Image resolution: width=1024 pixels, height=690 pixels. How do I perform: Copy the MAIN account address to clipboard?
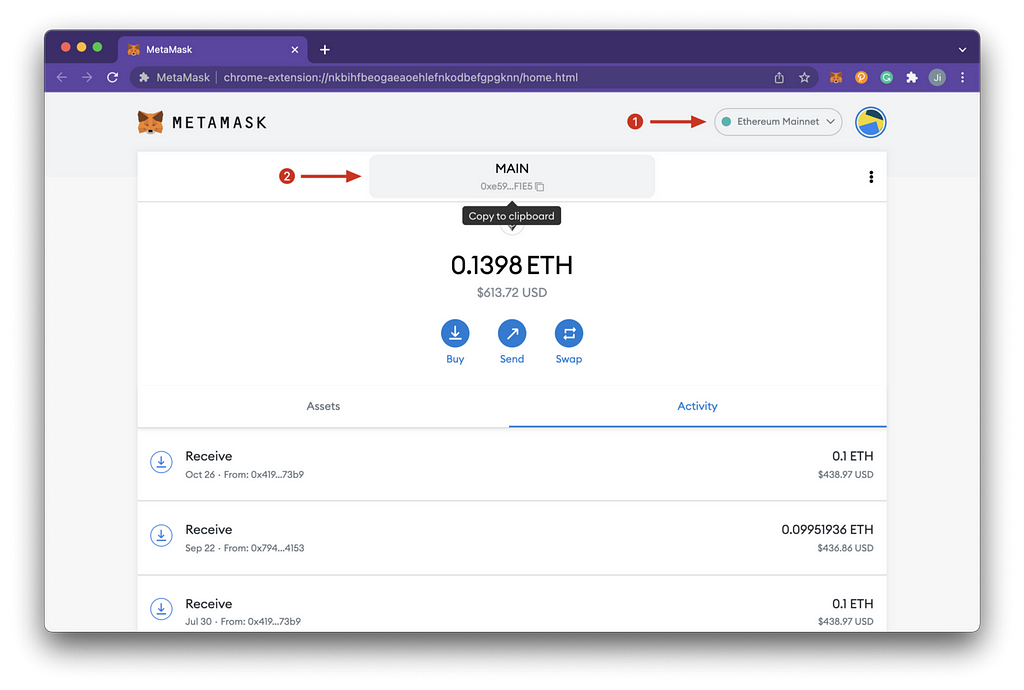(x=512, y=176)
